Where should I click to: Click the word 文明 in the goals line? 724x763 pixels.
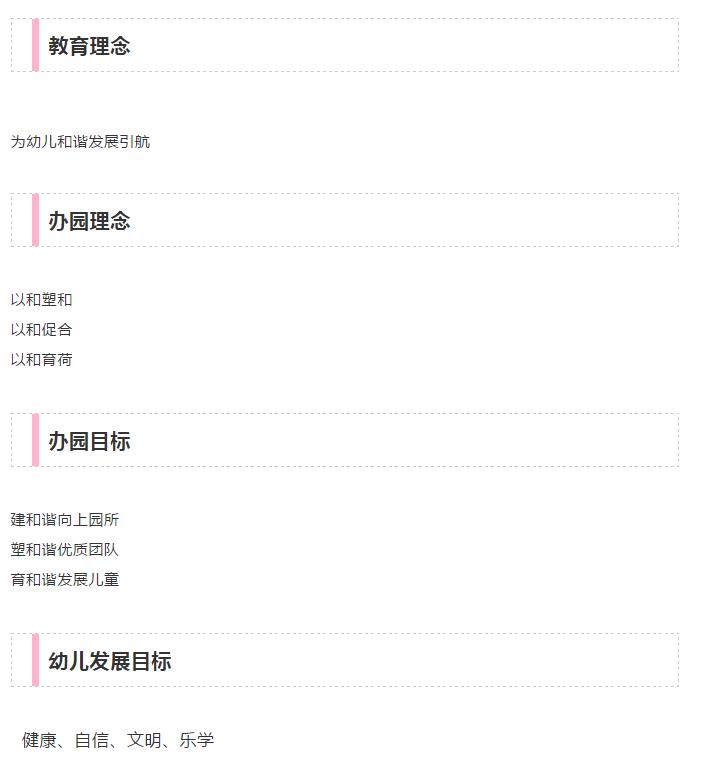(144, 740)
